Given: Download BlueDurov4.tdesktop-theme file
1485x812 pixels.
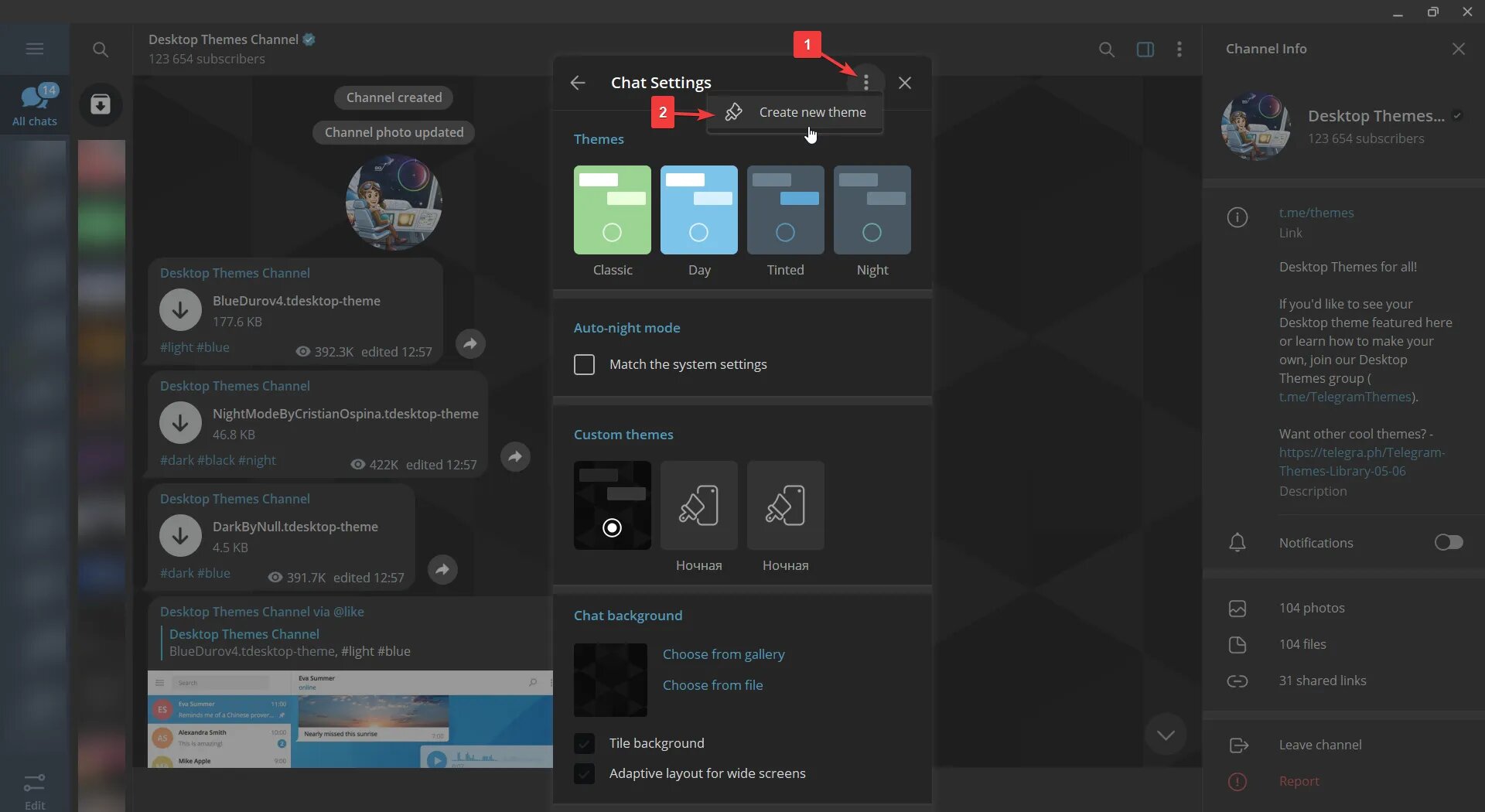Looking at the screenshot, I should click(x=180, y=309).
